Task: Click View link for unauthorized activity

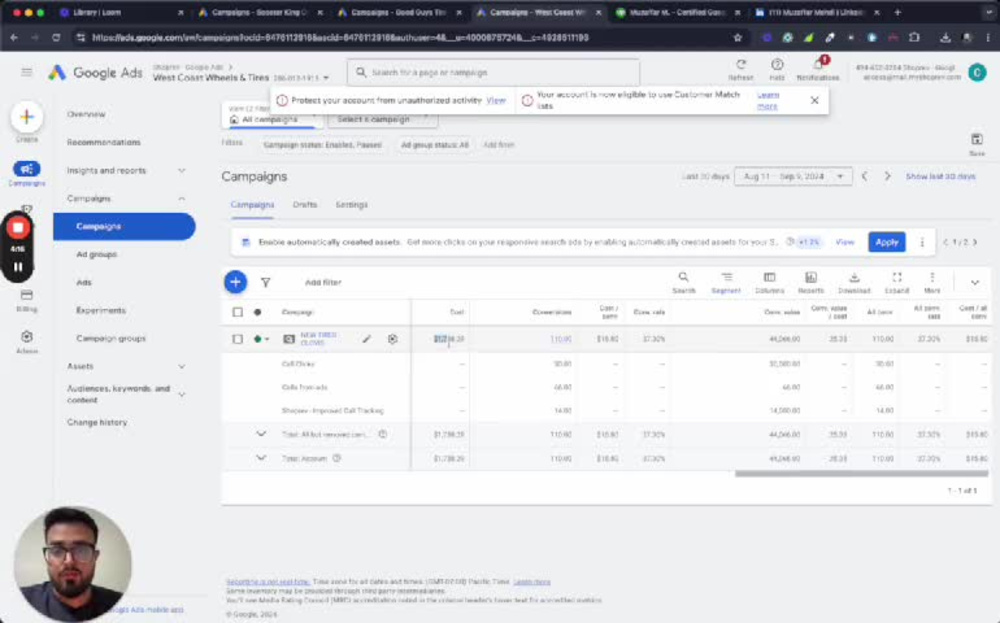Action: click(496, 100)
